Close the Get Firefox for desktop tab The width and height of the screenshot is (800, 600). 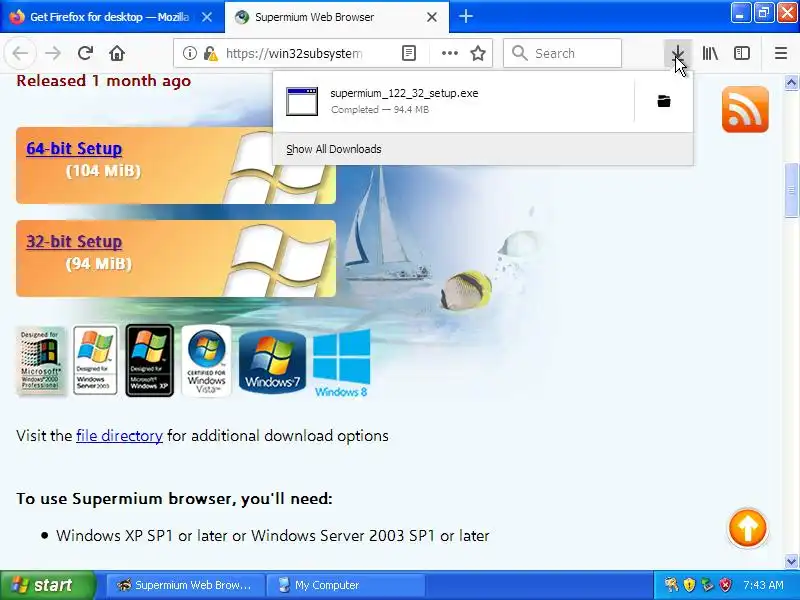tap(207, 17)
